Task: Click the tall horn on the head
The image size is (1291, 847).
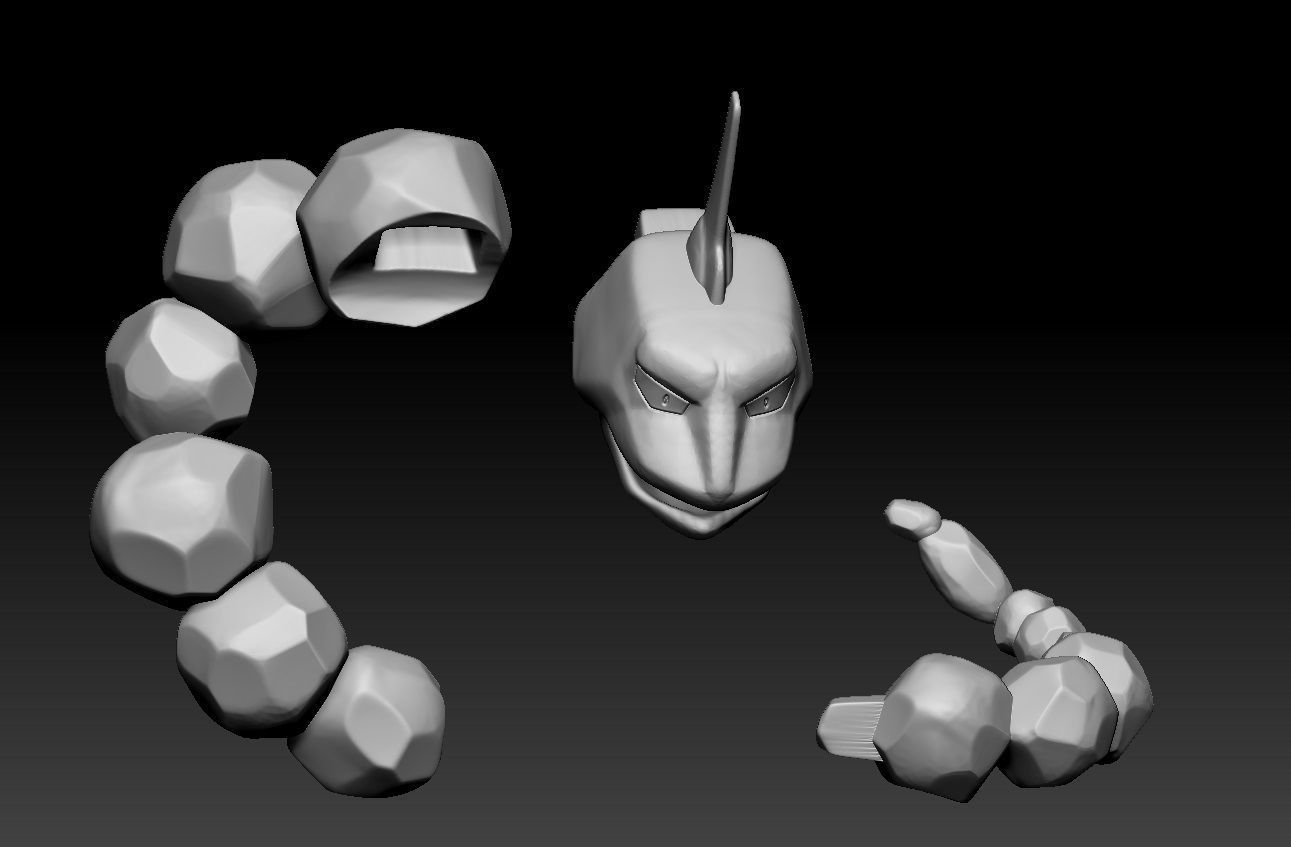Action: pyautogui.click(x=720, y=200)
